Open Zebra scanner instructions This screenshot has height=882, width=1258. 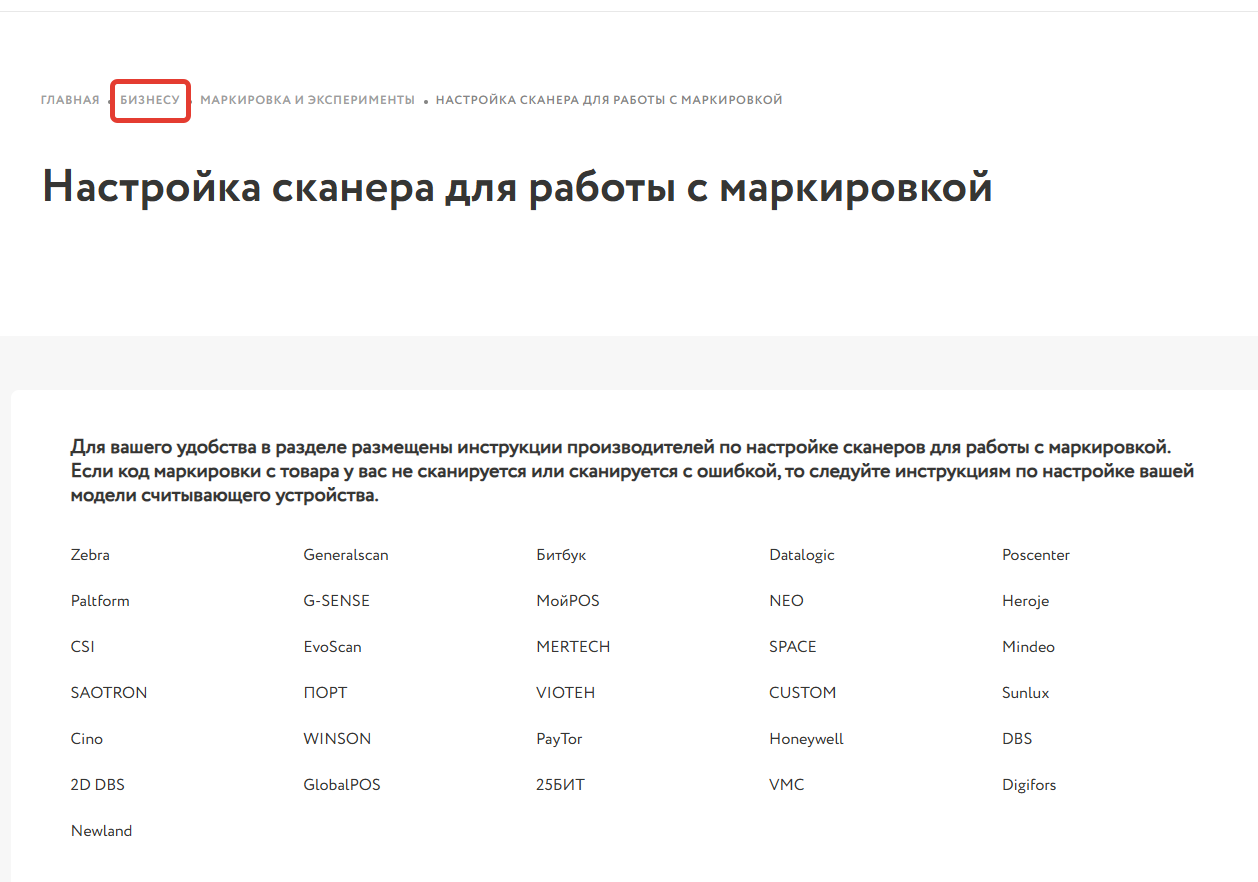pyautogui.click(x=90, y=555)
